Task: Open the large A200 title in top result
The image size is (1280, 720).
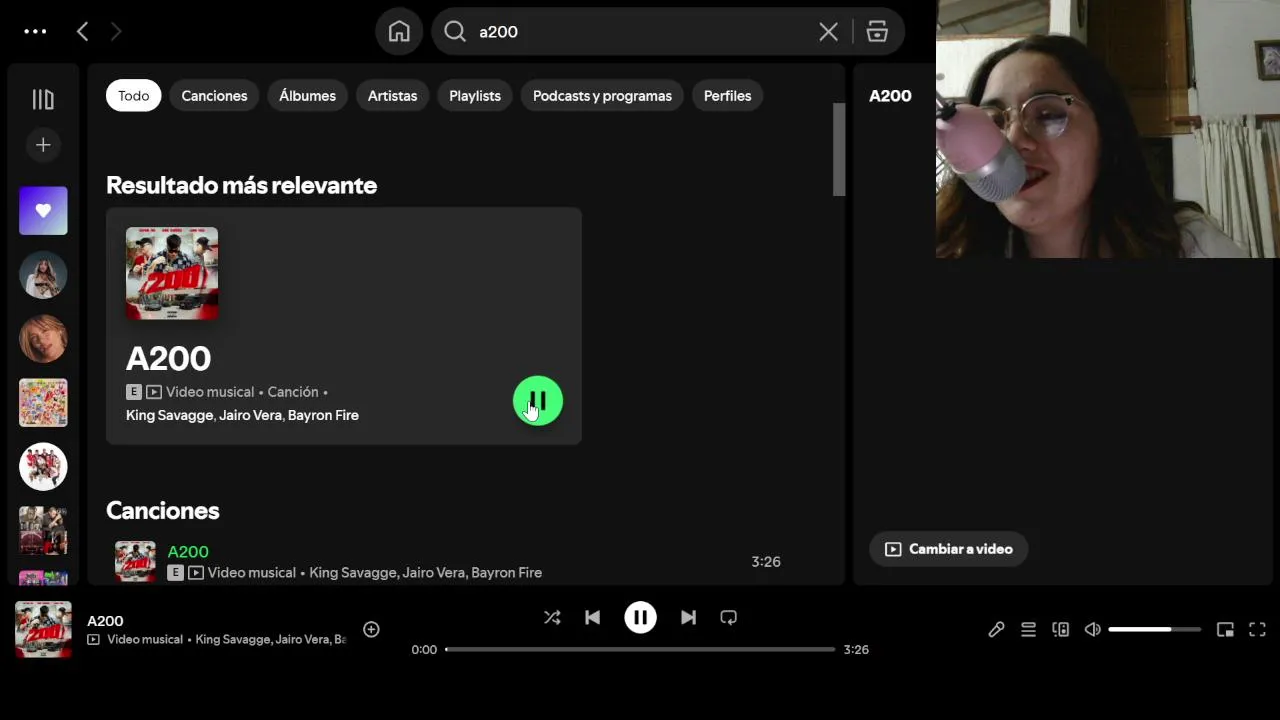Action: [168, 359]
